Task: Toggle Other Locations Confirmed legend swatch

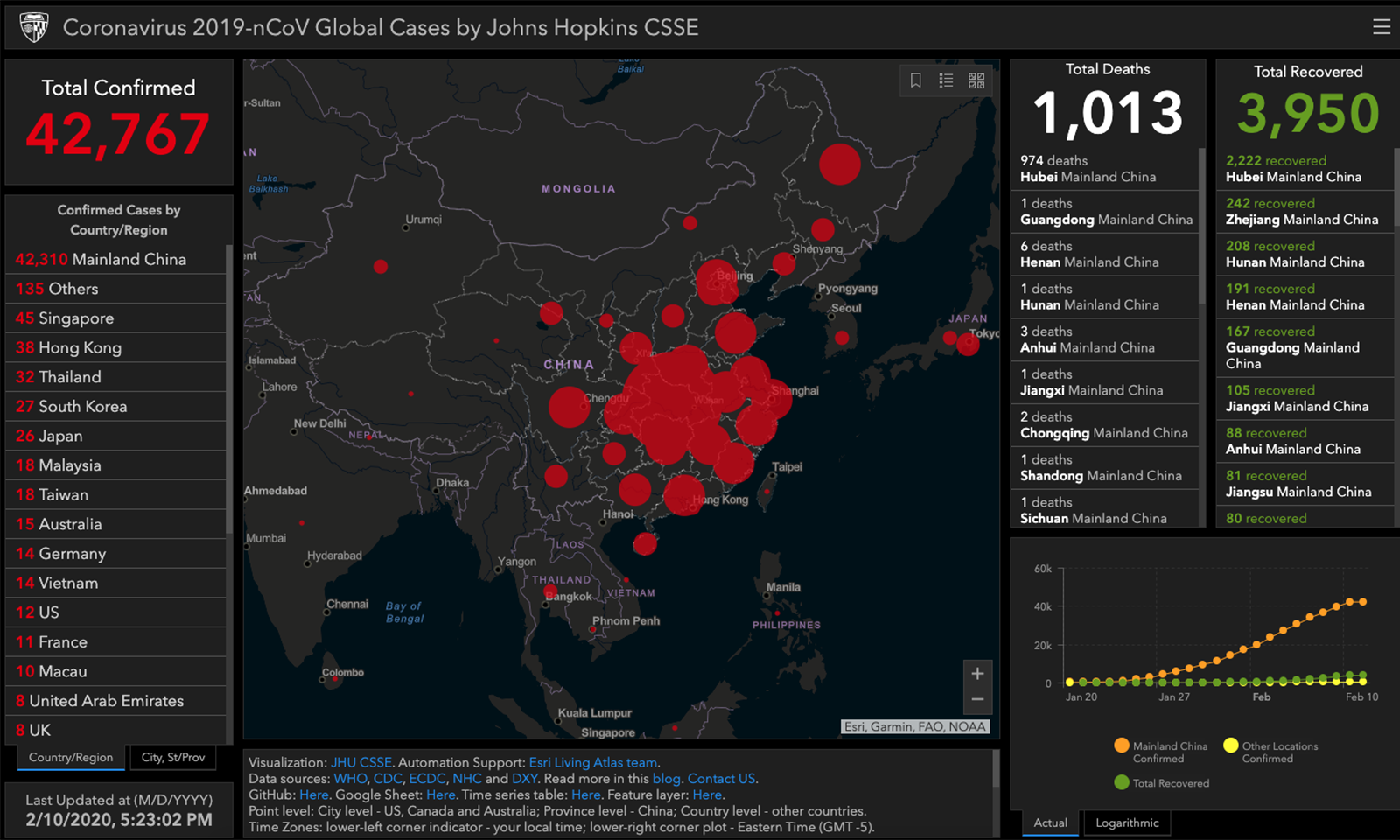Action: click(1231, 745)
